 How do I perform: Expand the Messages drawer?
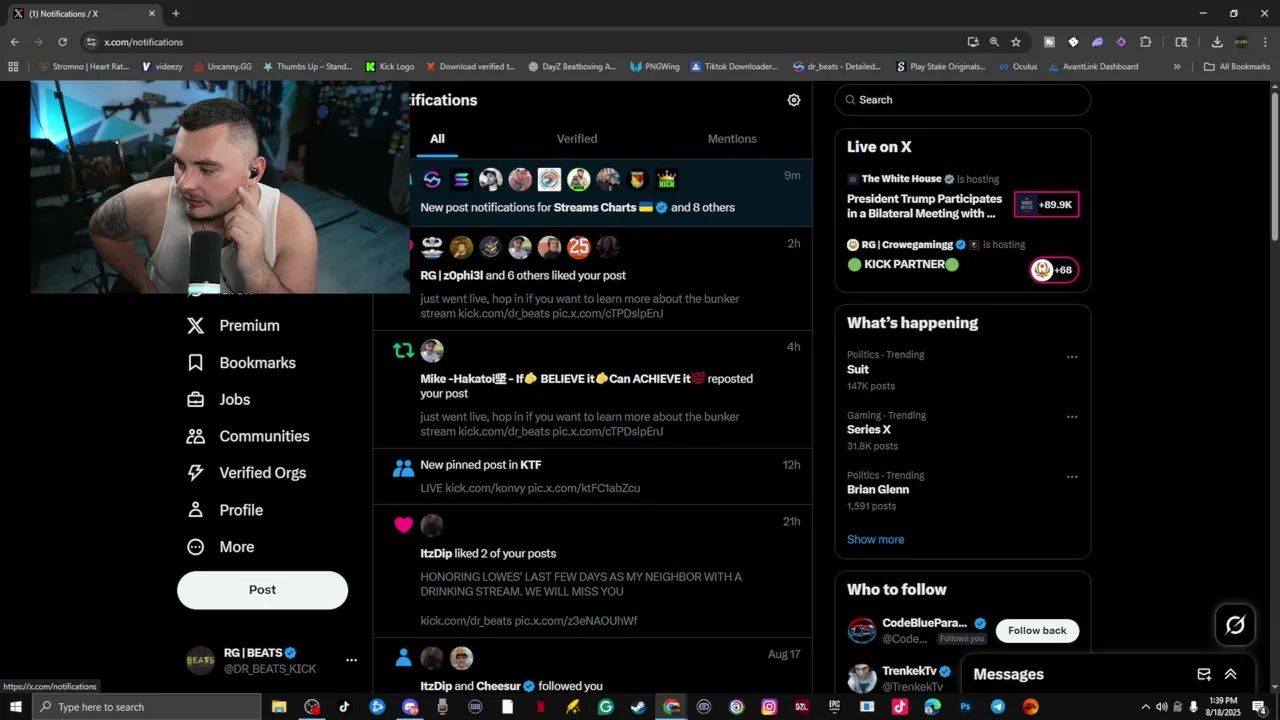pos(1231,675)
